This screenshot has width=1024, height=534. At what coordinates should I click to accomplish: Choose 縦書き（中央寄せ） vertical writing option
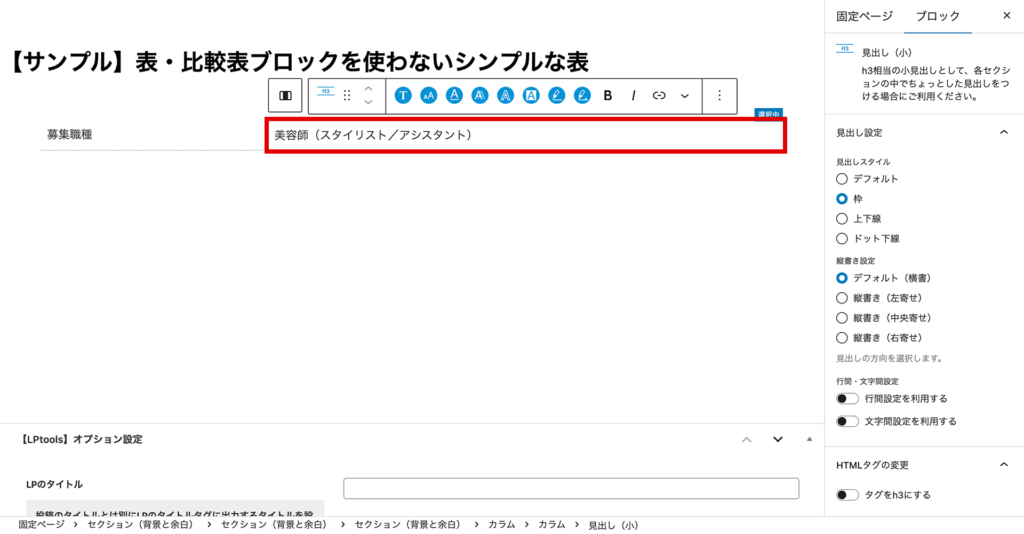(842, 318)
